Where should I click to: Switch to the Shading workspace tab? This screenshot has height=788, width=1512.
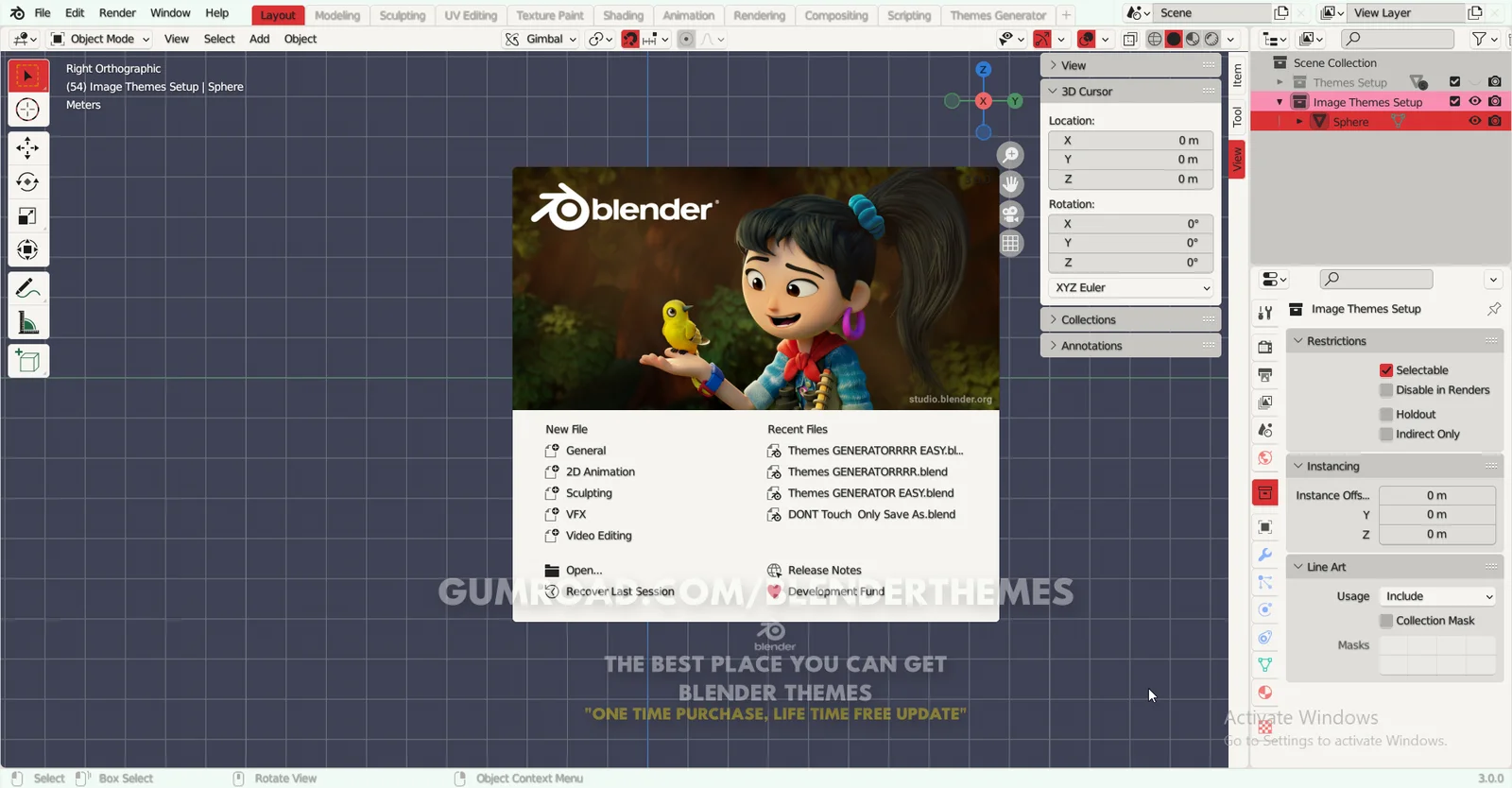point(623,15)
